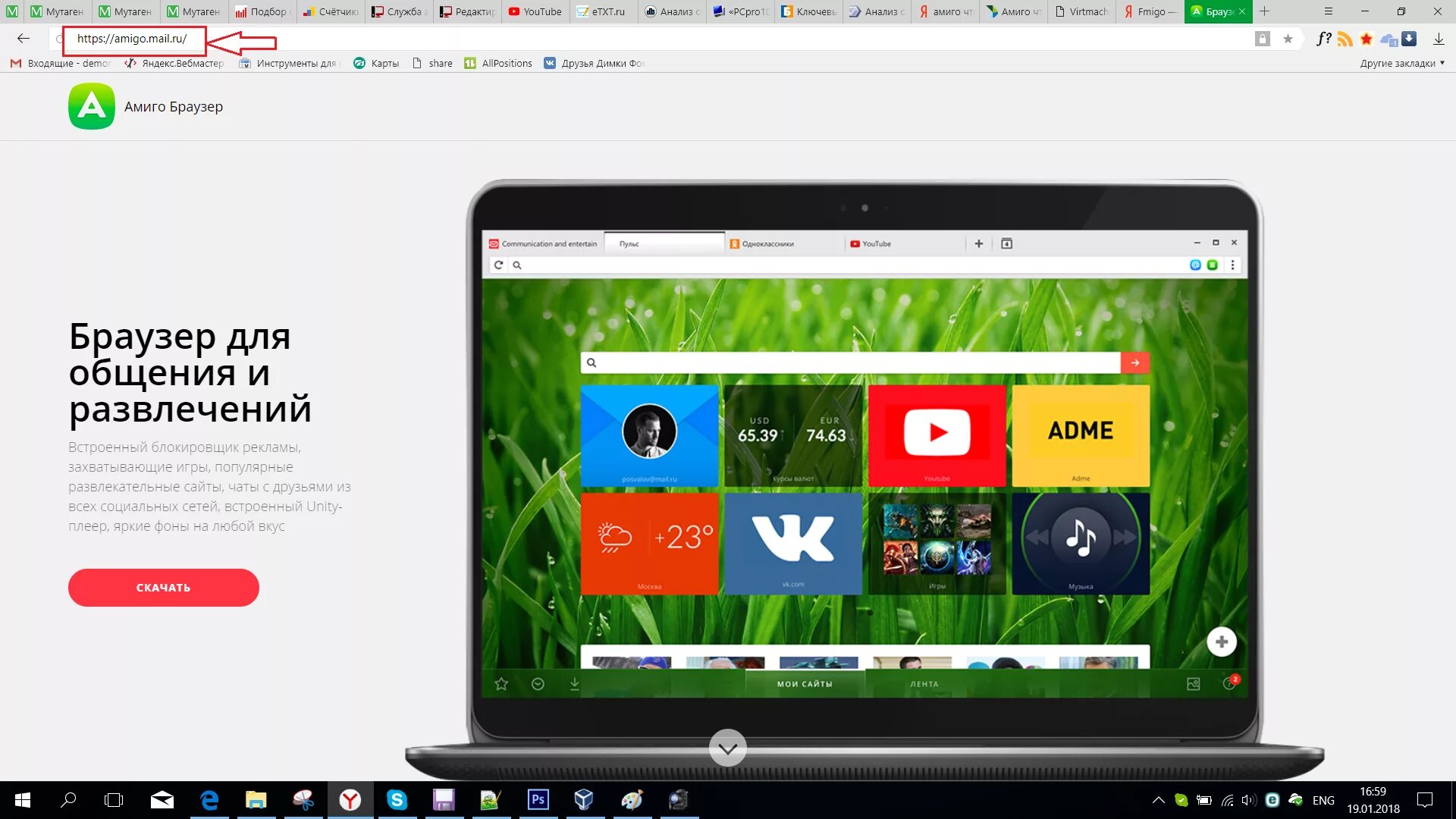Screen dimensions: 1456x819
Task: Open the lock protection icon in address bar
Action: coord(1263,39)
